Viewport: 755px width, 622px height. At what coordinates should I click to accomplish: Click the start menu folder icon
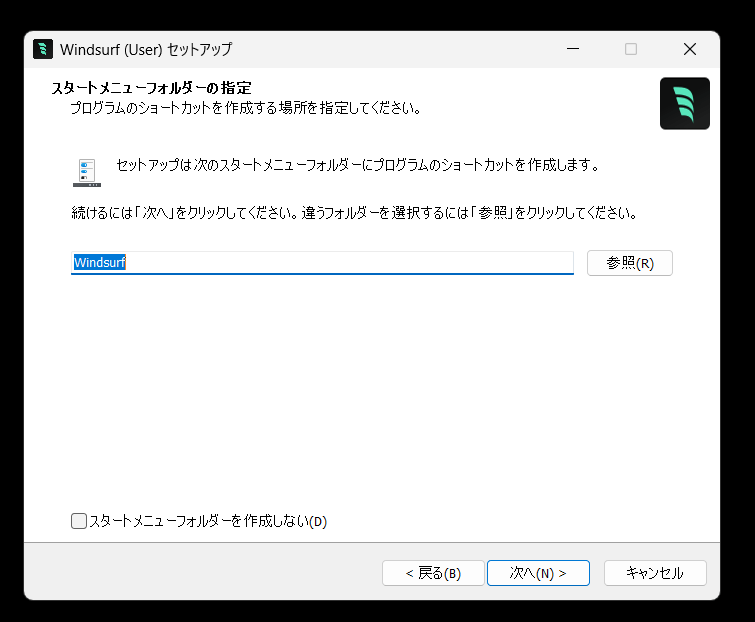coord(87,172)
